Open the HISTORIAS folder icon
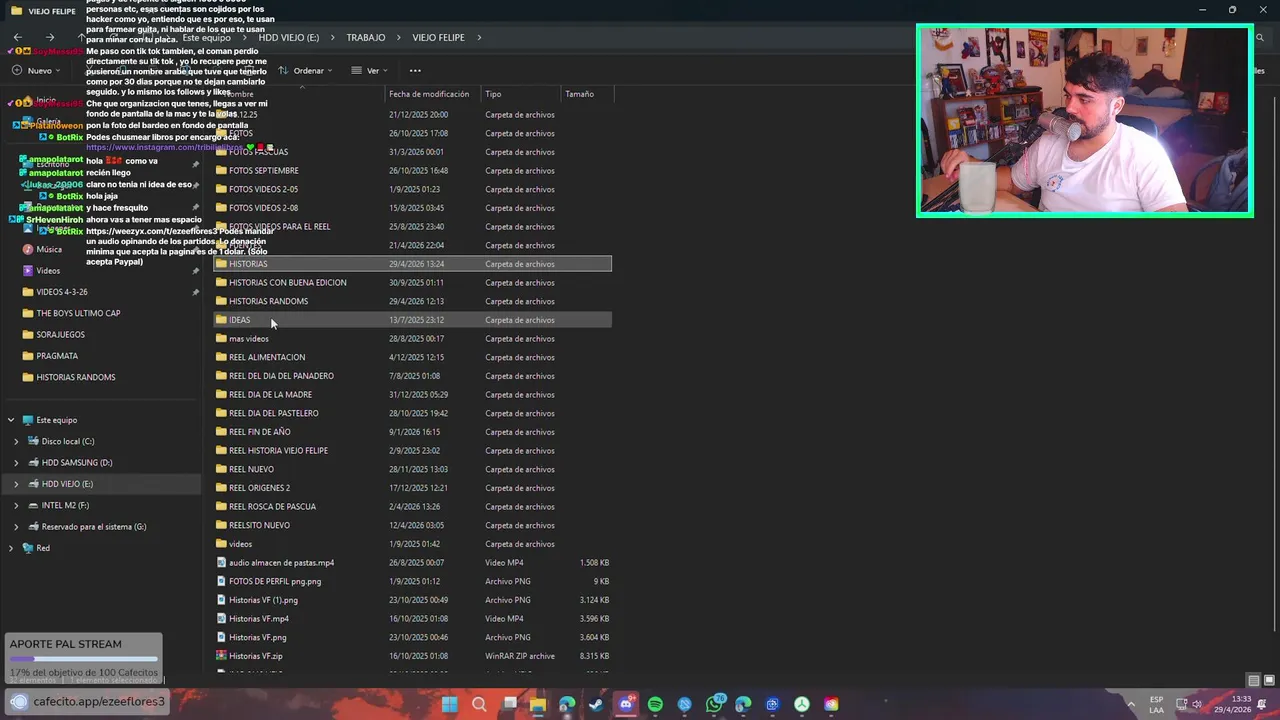 pos(221,264)
